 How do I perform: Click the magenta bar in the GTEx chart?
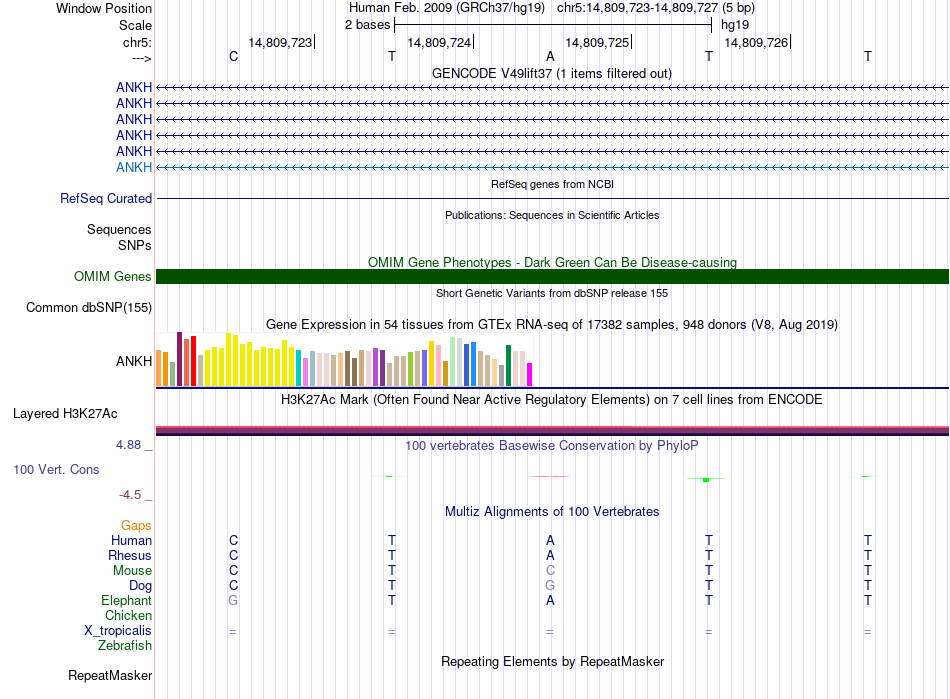pyautogui.click(x=530, y=374)
